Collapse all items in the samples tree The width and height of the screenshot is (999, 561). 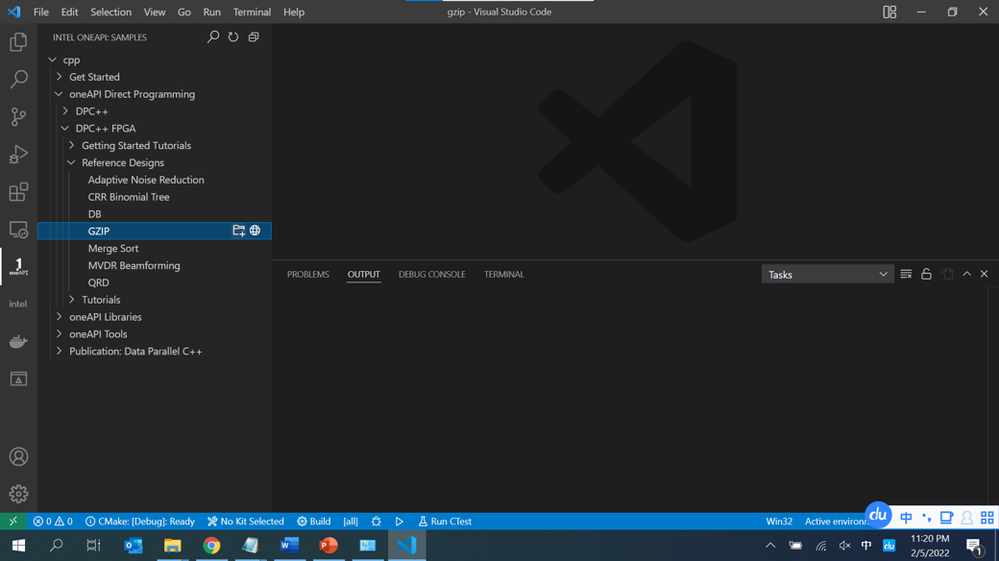tap(254, 37)
